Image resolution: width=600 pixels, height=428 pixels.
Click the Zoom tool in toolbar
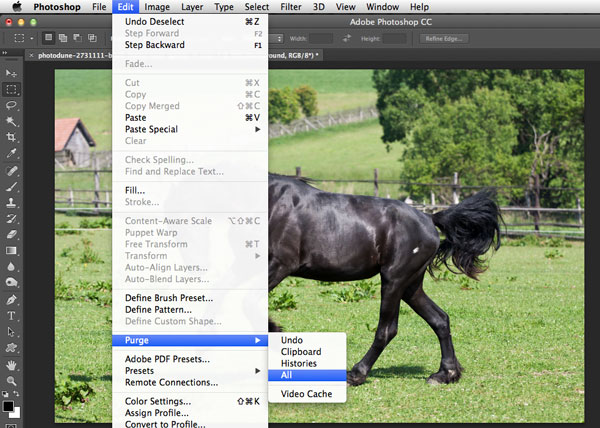point(12,381)
